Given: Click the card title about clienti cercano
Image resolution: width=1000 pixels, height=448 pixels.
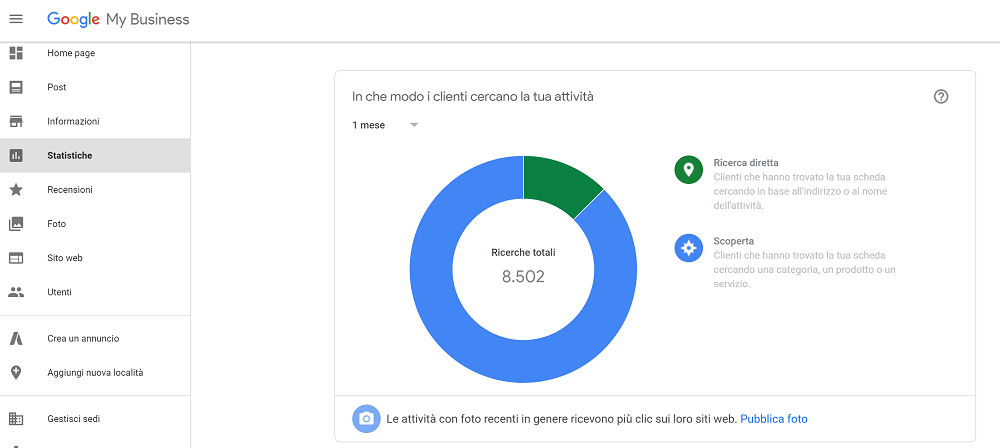Looking at the screenshot, I should coord(473,96).
